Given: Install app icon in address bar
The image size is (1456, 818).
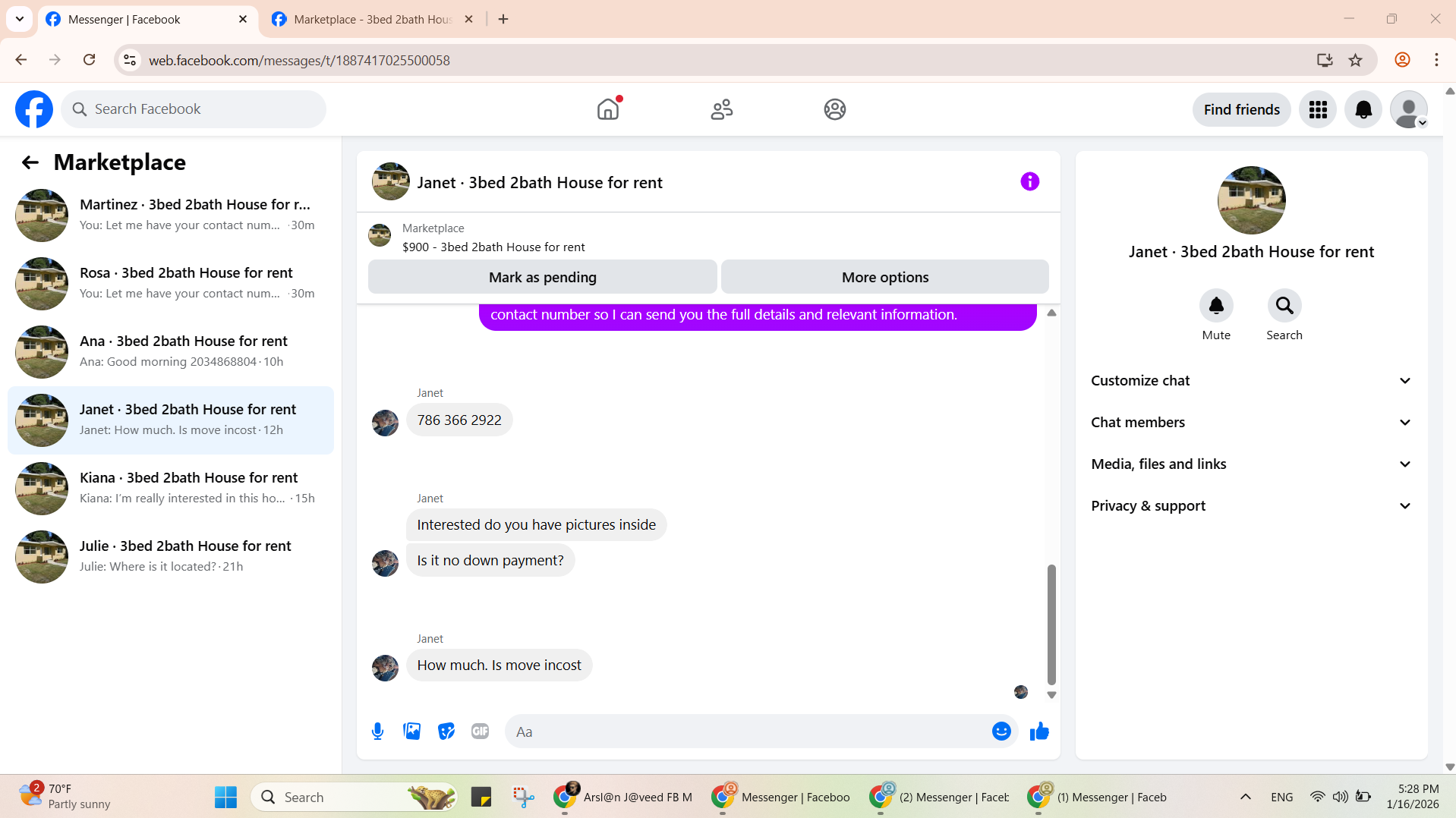Looking at the screenshot, I should [1325, 60].
